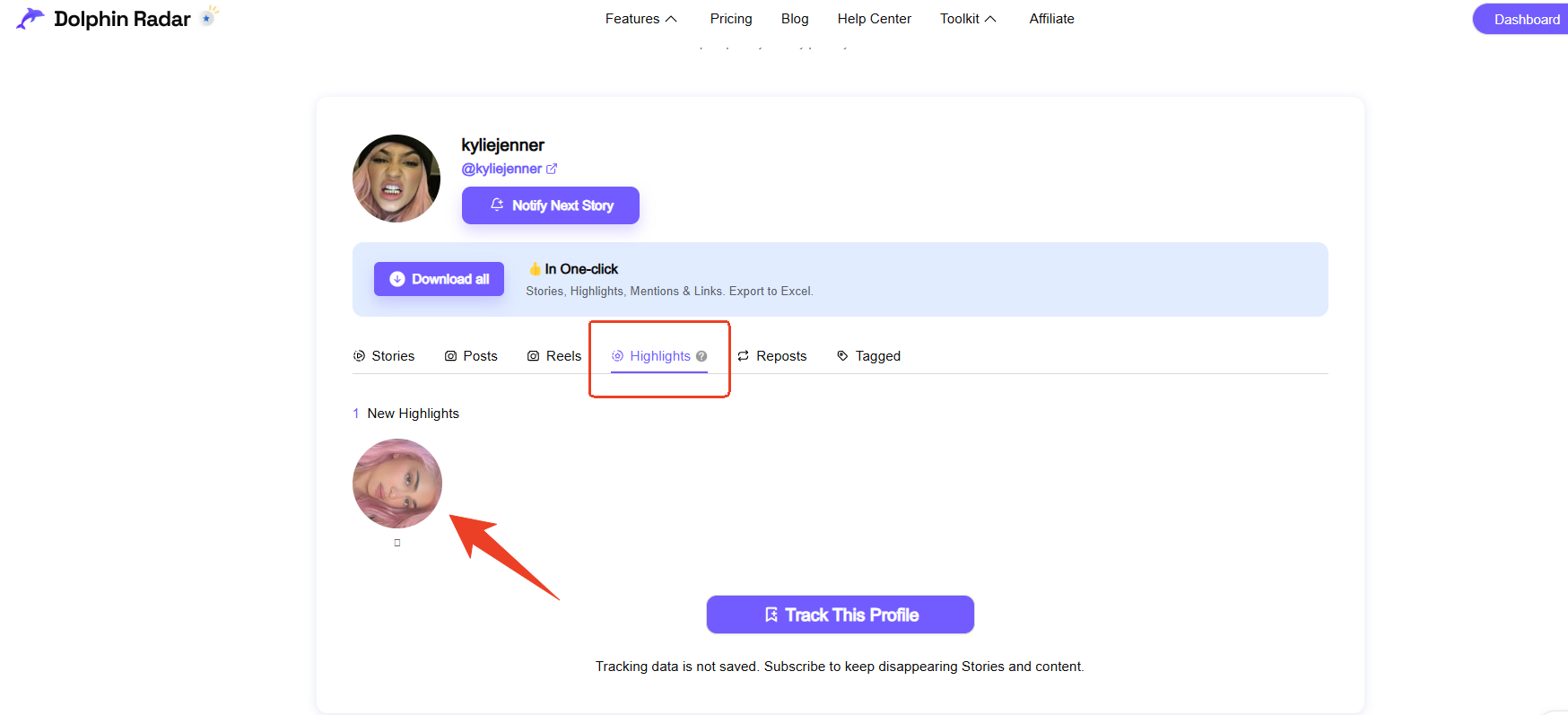Open the Dashboard button
Viewport: 1568px width, 715px height.
(x=1520, y=19)
